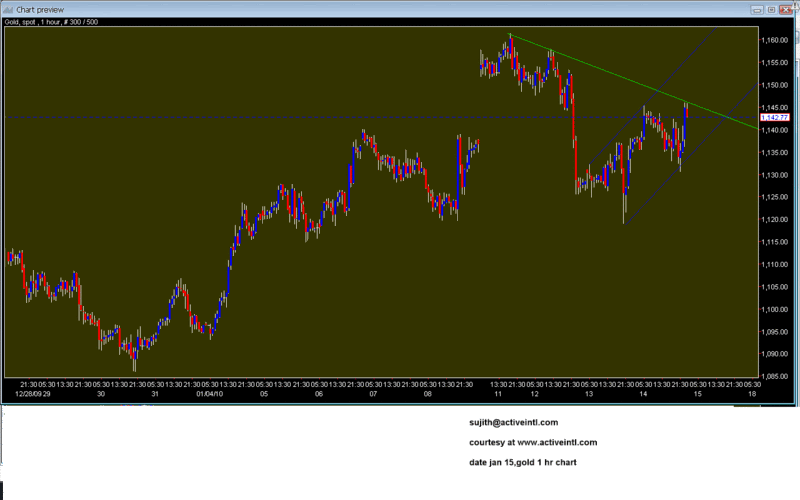The width and height of the screenshot is (800, 500).
Task: Click the dotted horizontal current price line
Action: point(300,117)
